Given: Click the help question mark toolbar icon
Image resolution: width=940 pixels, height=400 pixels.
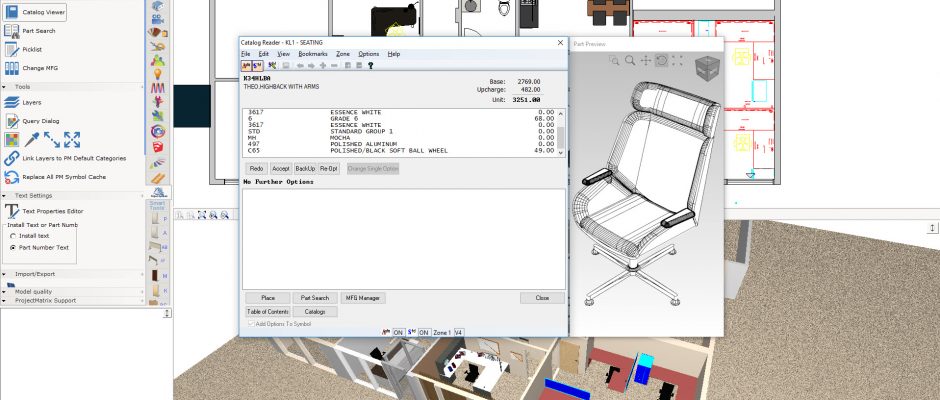Looking at the screenshot, I should (370, 65).
